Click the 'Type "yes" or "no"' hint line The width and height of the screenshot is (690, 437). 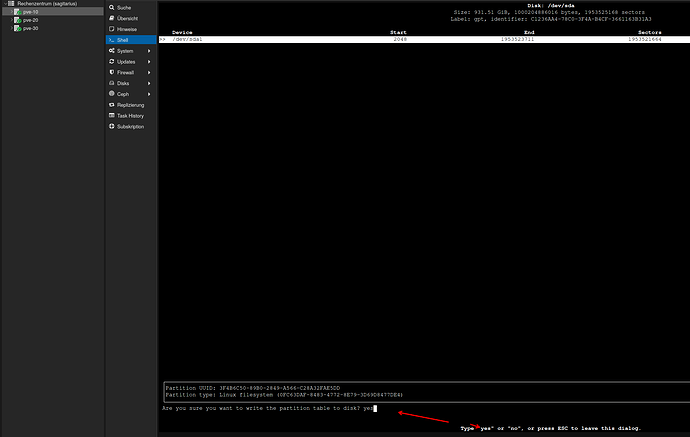pyautogui.click(x=551, y=428)
